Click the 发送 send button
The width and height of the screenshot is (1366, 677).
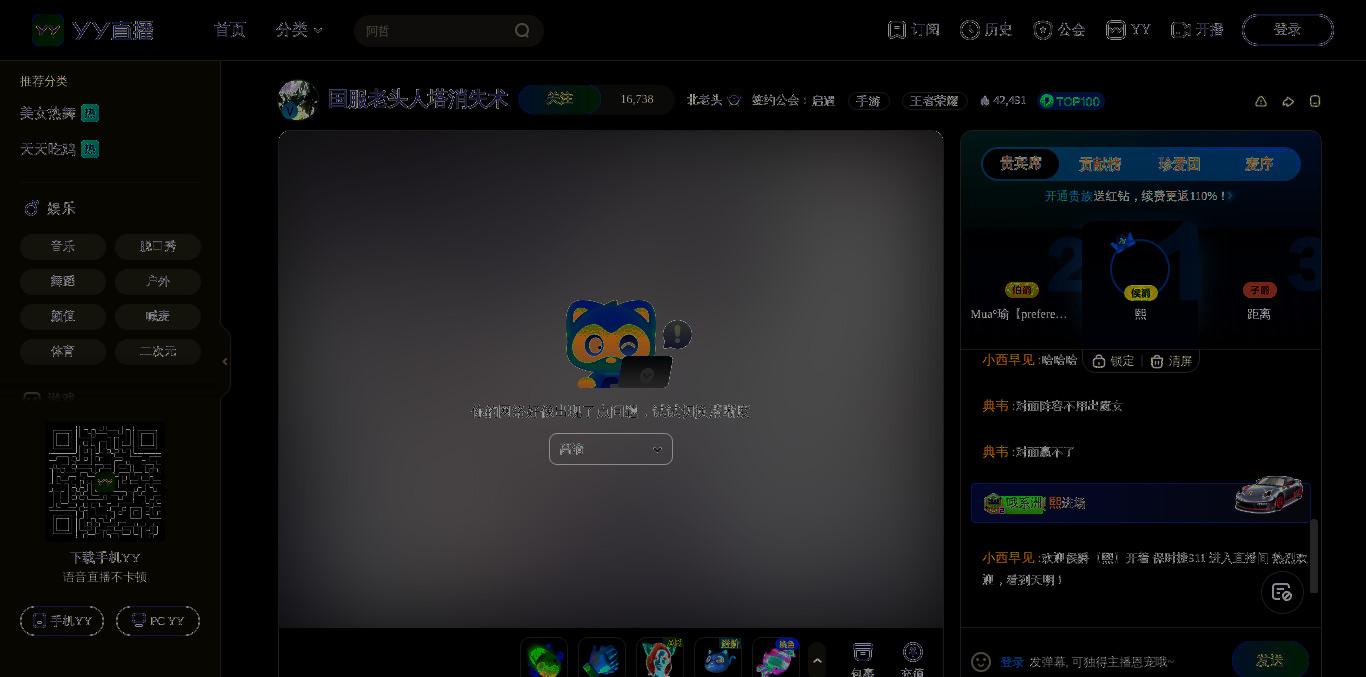point(1270,660)
